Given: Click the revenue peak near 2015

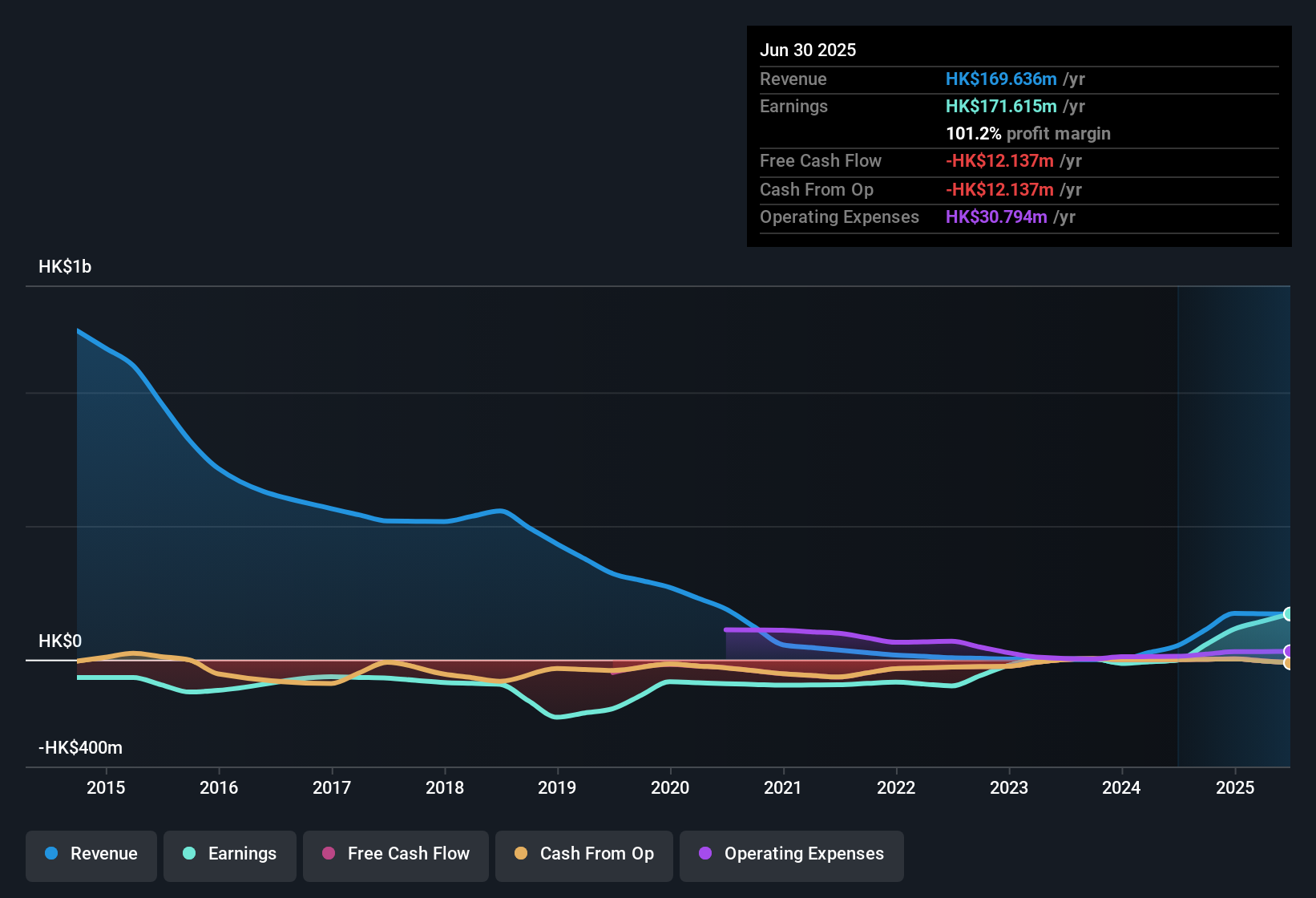Looking at the screenshot, I should 78,330.
